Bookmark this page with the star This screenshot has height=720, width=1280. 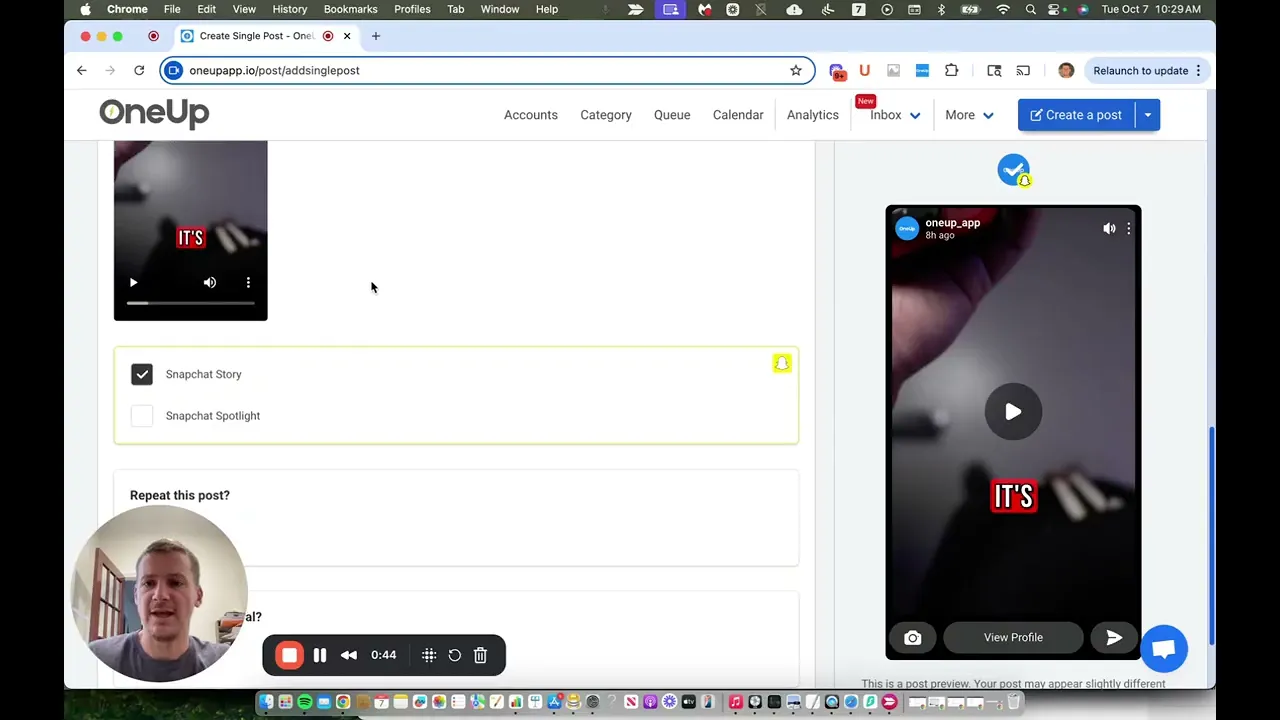click(x=796, y=70)
